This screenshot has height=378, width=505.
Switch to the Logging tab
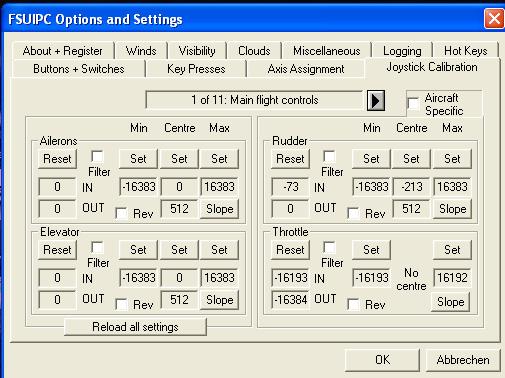402,51
